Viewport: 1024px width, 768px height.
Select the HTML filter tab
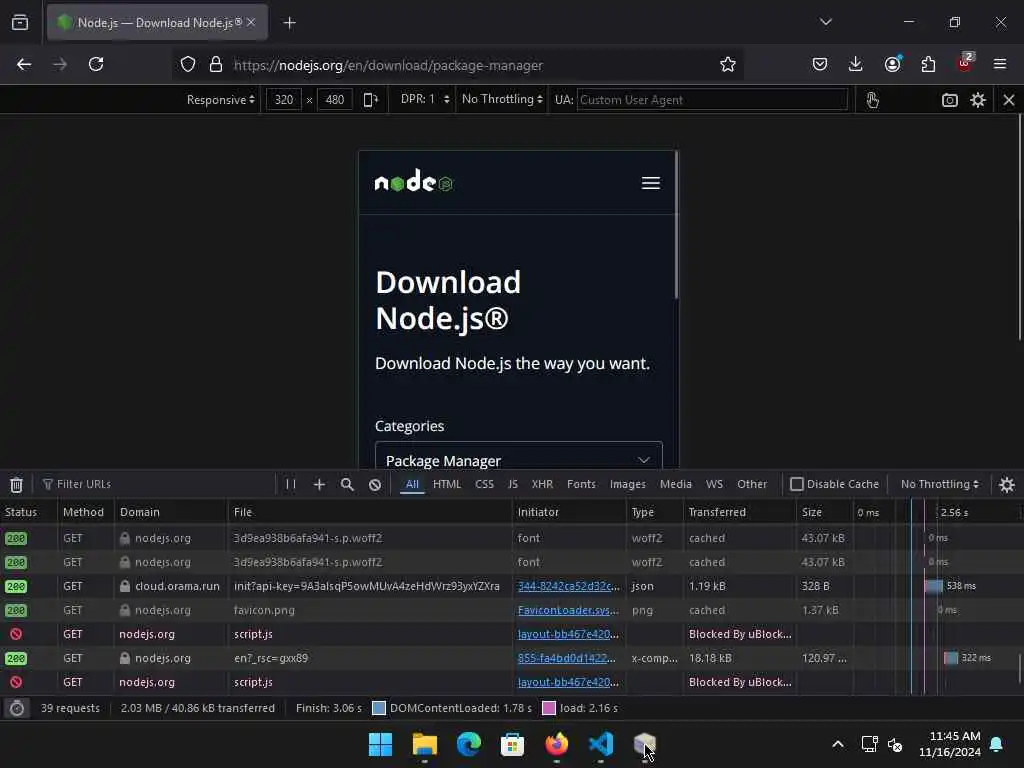(447, 484)
